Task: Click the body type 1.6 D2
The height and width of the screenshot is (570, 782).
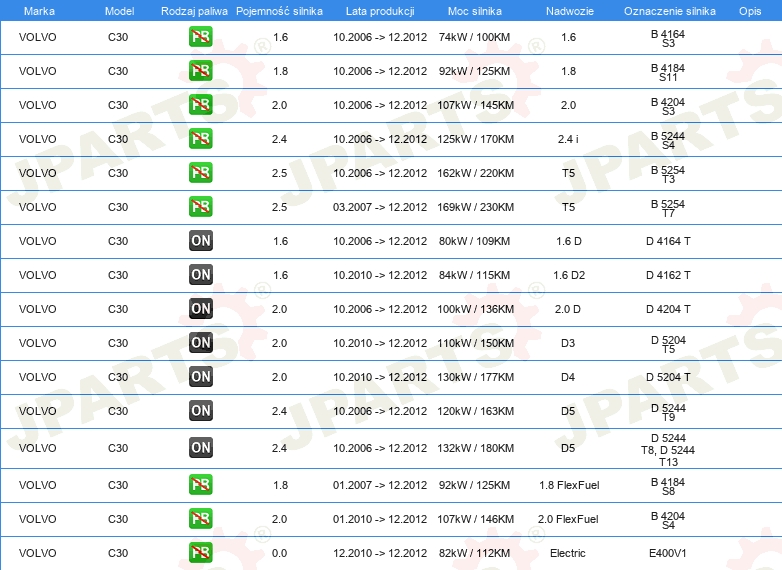Action: (x=569, y=275)
